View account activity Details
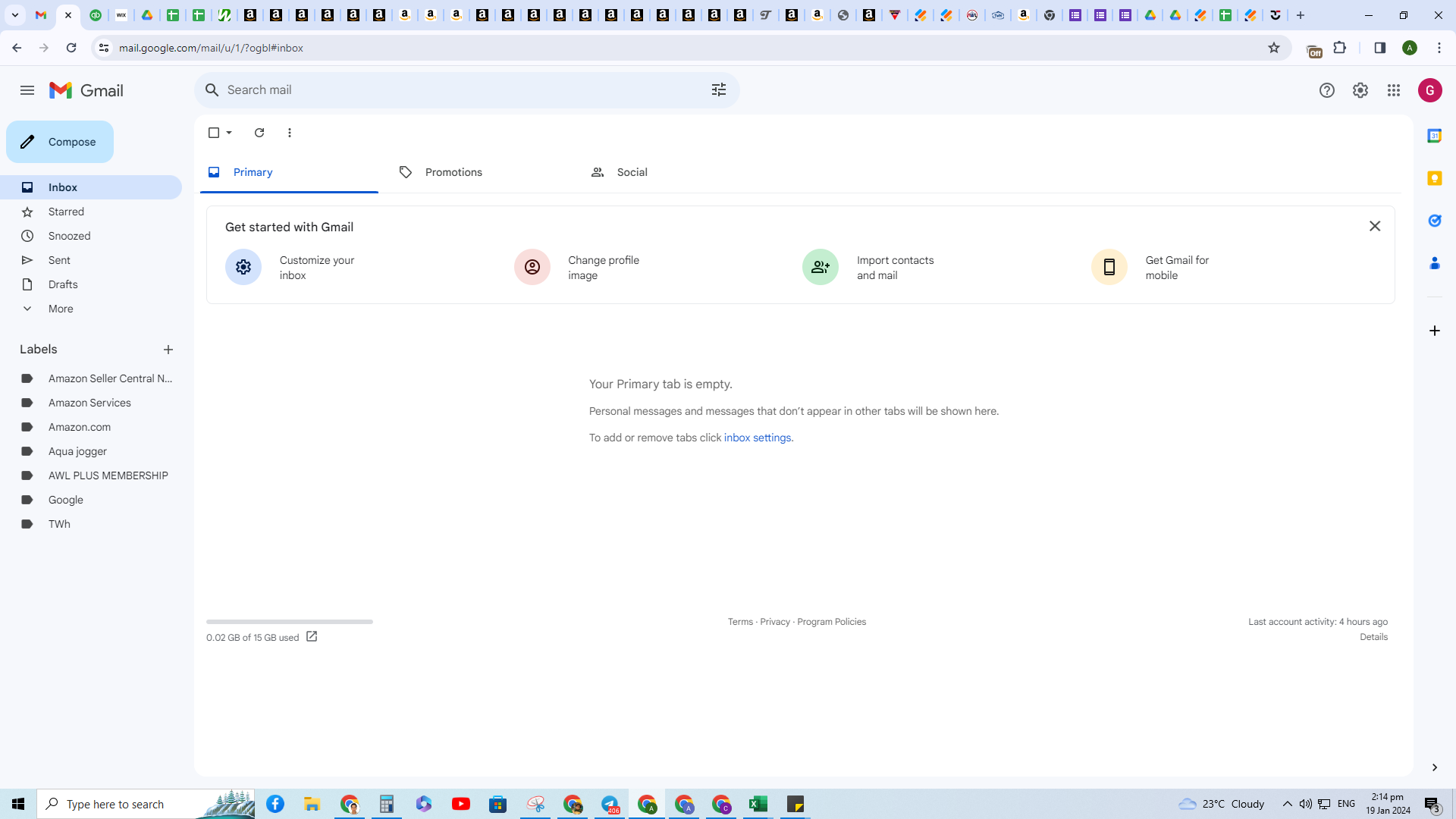 click(1373, 637)
